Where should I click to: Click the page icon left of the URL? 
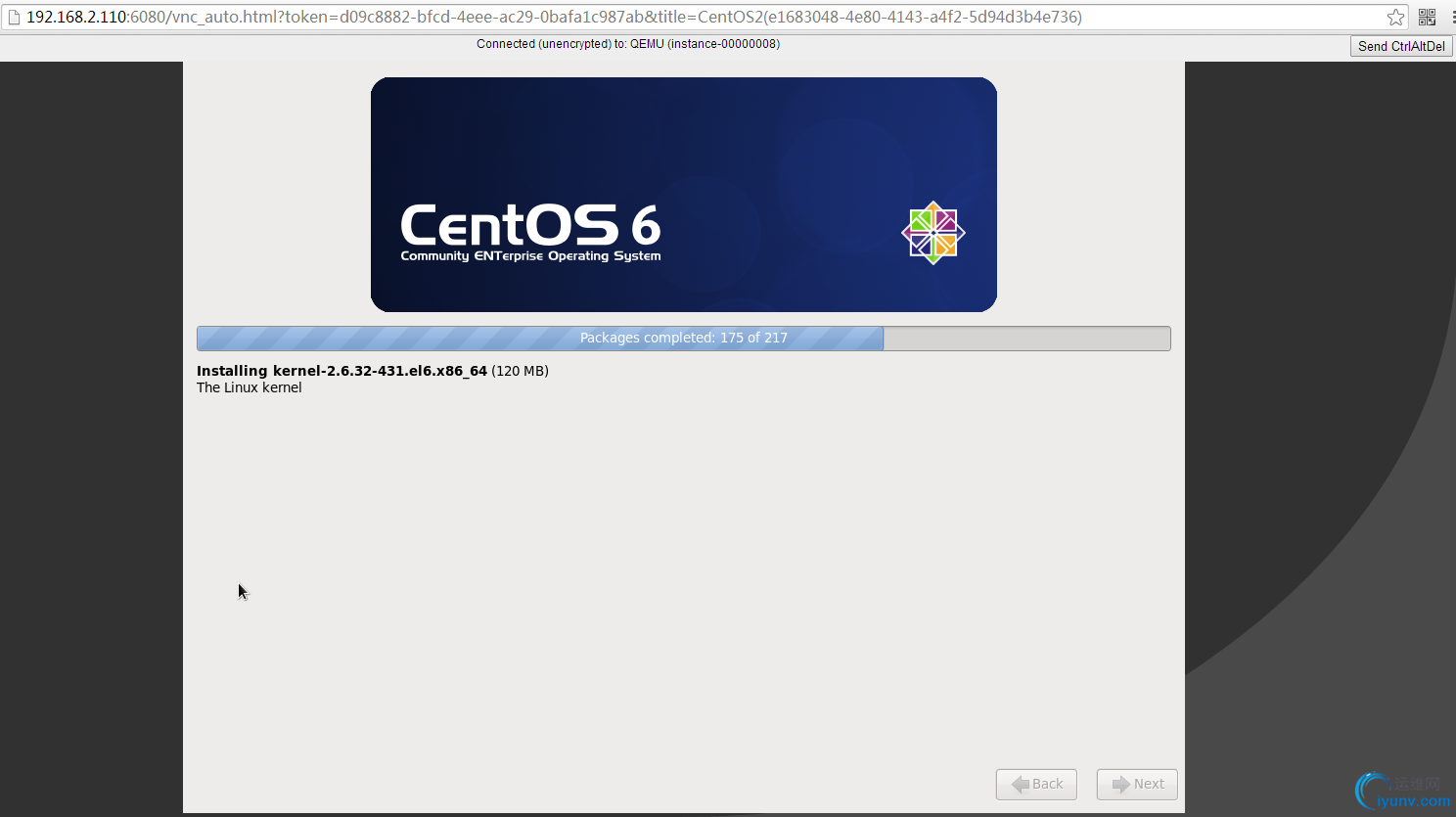(14, 17)
